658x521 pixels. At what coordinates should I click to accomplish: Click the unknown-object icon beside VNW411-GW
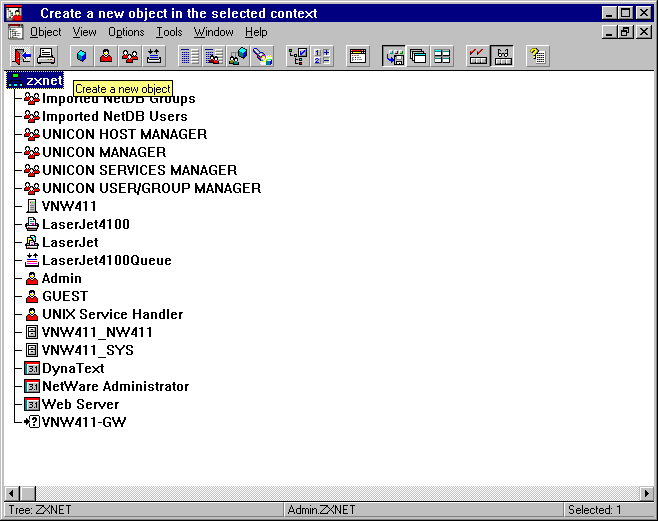point(32,422)
